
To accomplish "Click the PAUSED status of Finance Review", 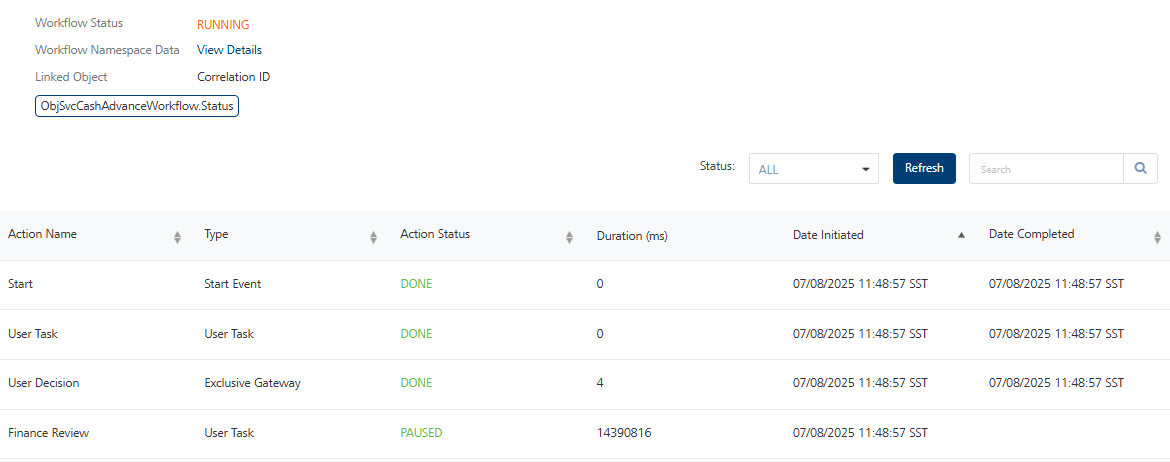I will [421, 433].
